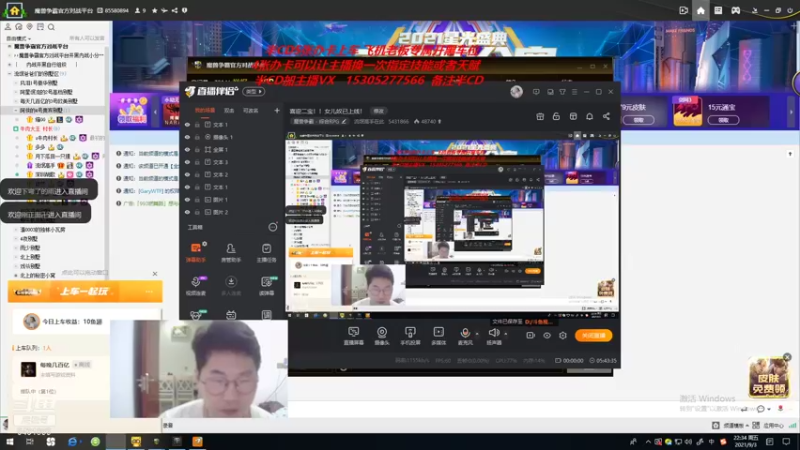Hide the 文本 2 source layer

tap(187, 174)
